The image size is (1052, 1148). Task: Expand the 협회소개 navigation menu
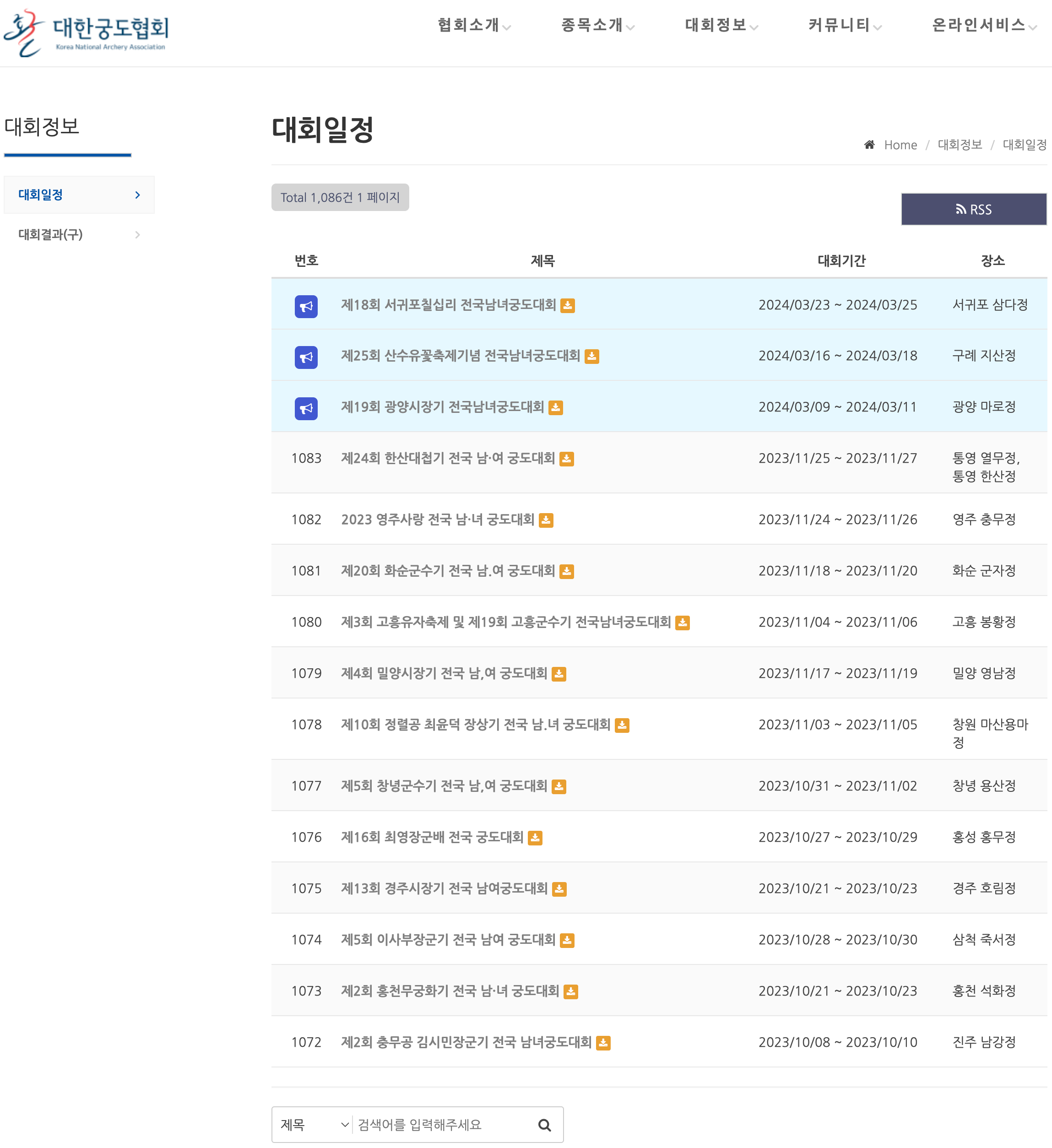point(473,25)
